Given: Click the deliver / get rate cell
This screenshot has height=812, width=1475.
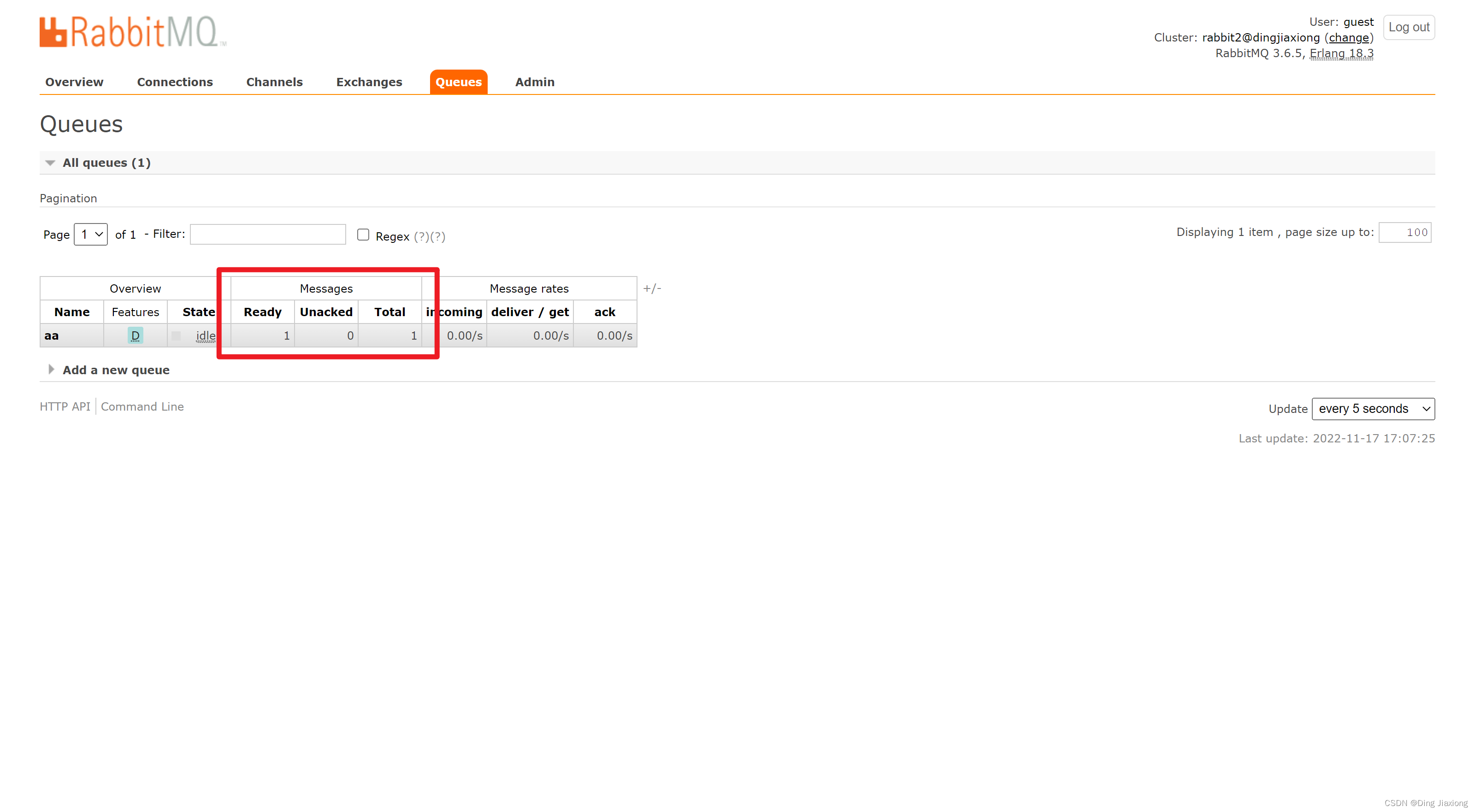Looking at the screenshot, I should coord(530,335).
